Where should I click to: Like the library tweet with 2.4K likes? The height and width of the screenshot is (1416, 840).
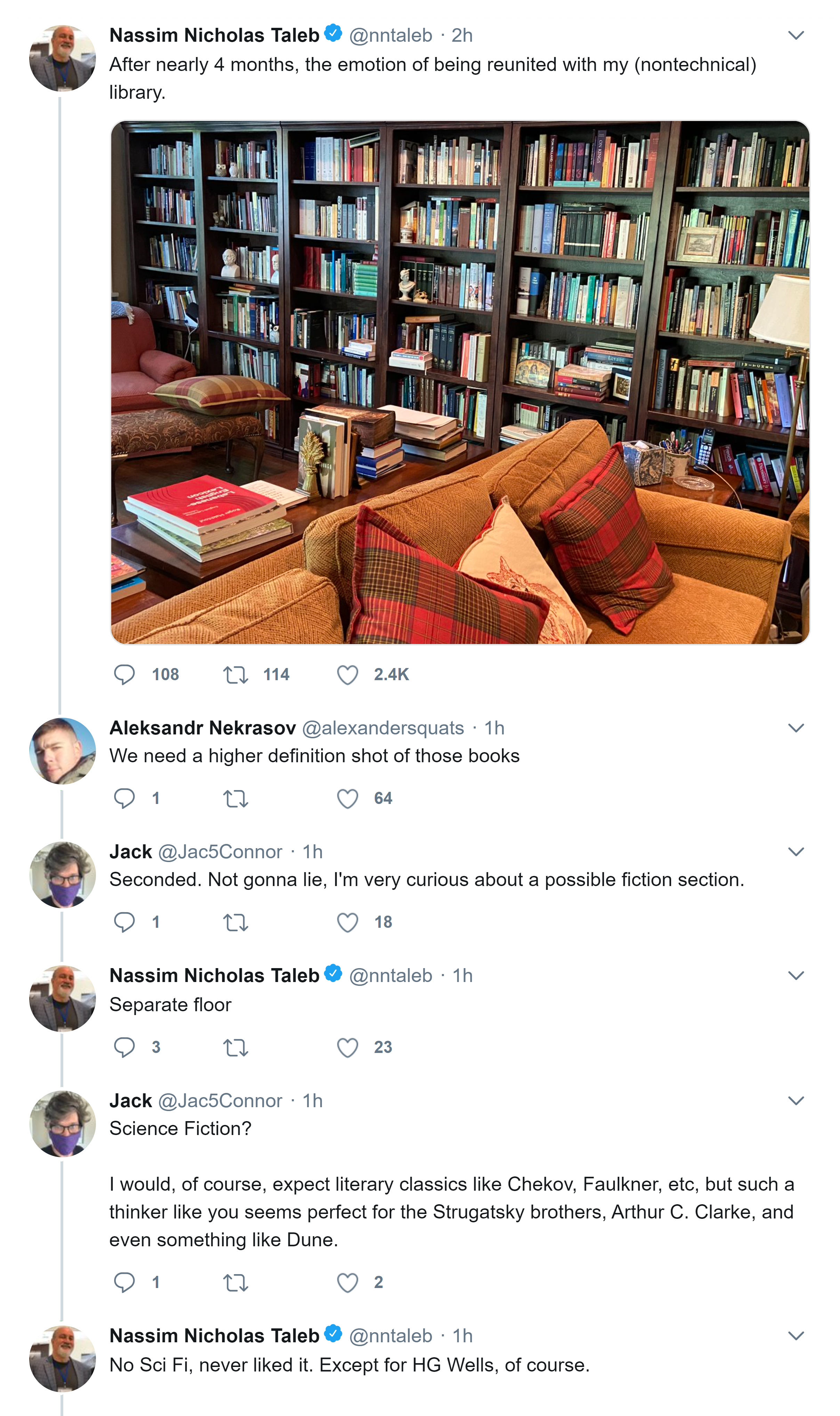click(348, 675)
